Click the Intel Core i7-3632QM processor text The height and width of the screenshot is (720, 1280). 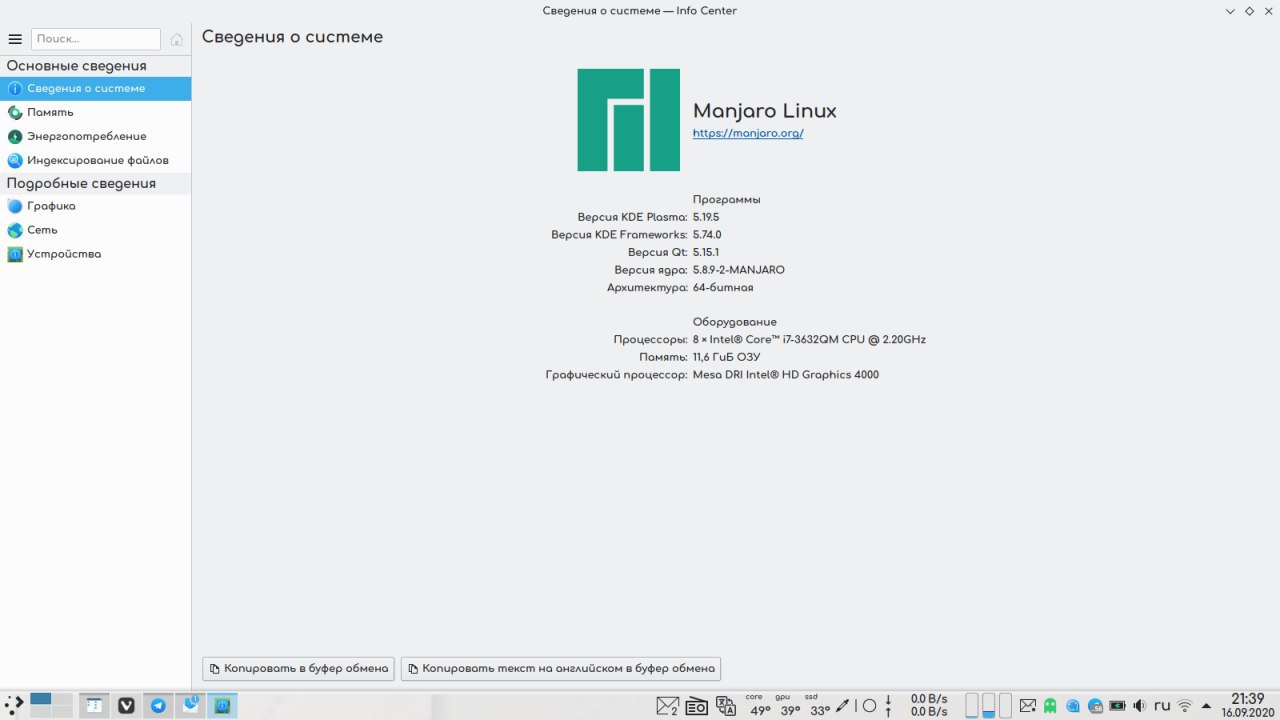pos(809,340)
